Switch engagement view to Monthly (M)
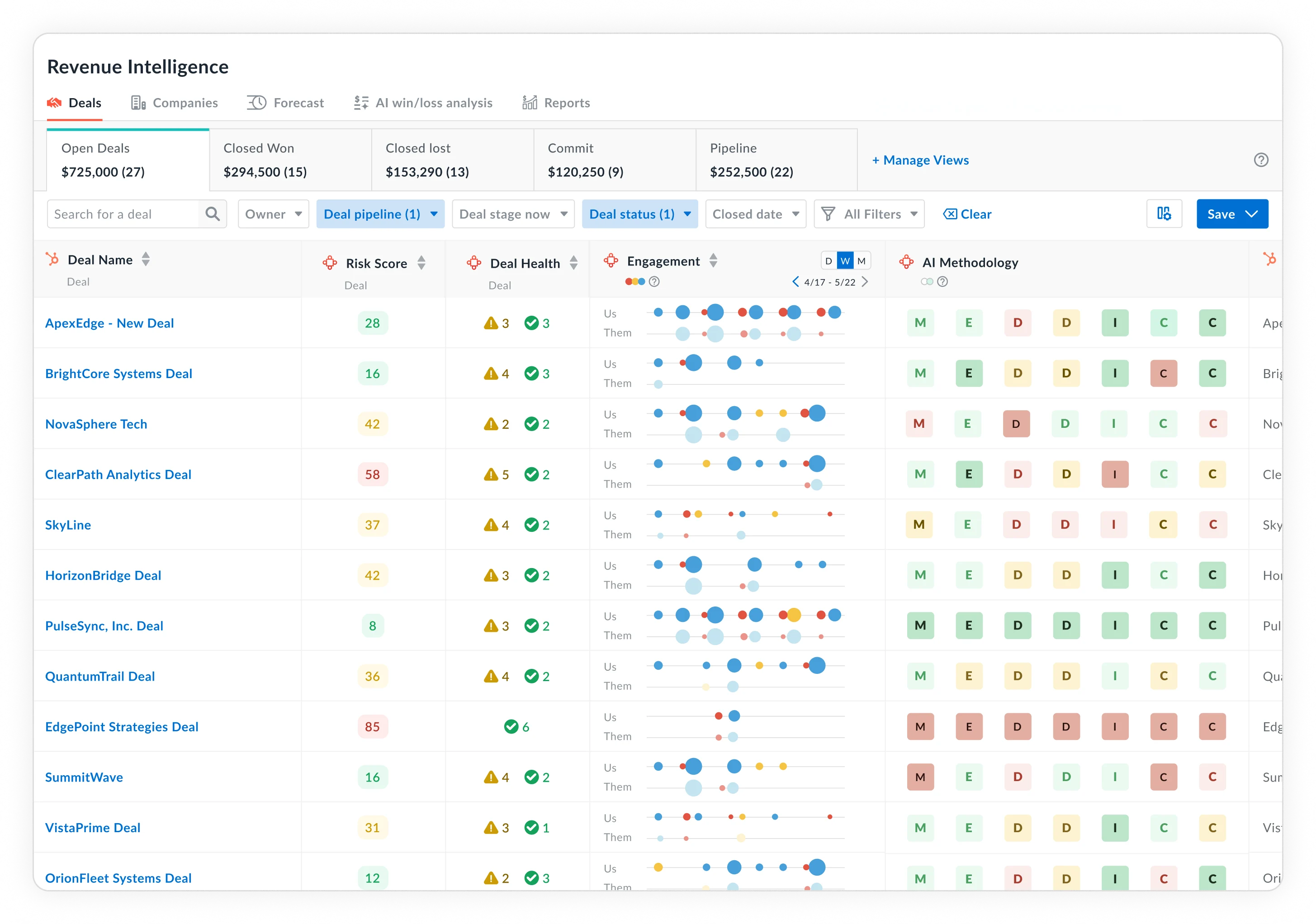 tap(861, 261)
